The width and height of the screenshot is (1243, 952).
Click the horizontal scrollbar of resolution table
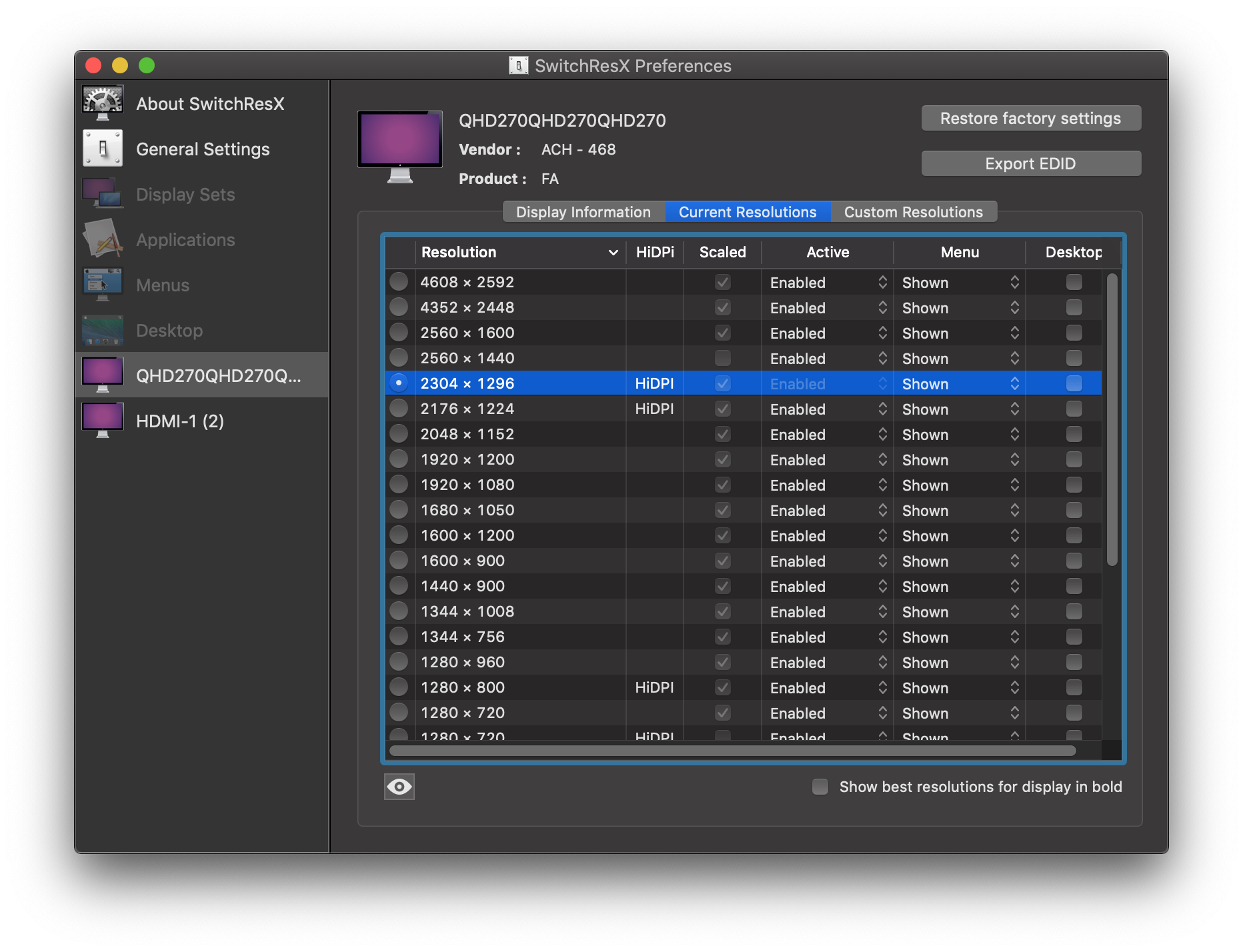[x=732, y=751]
